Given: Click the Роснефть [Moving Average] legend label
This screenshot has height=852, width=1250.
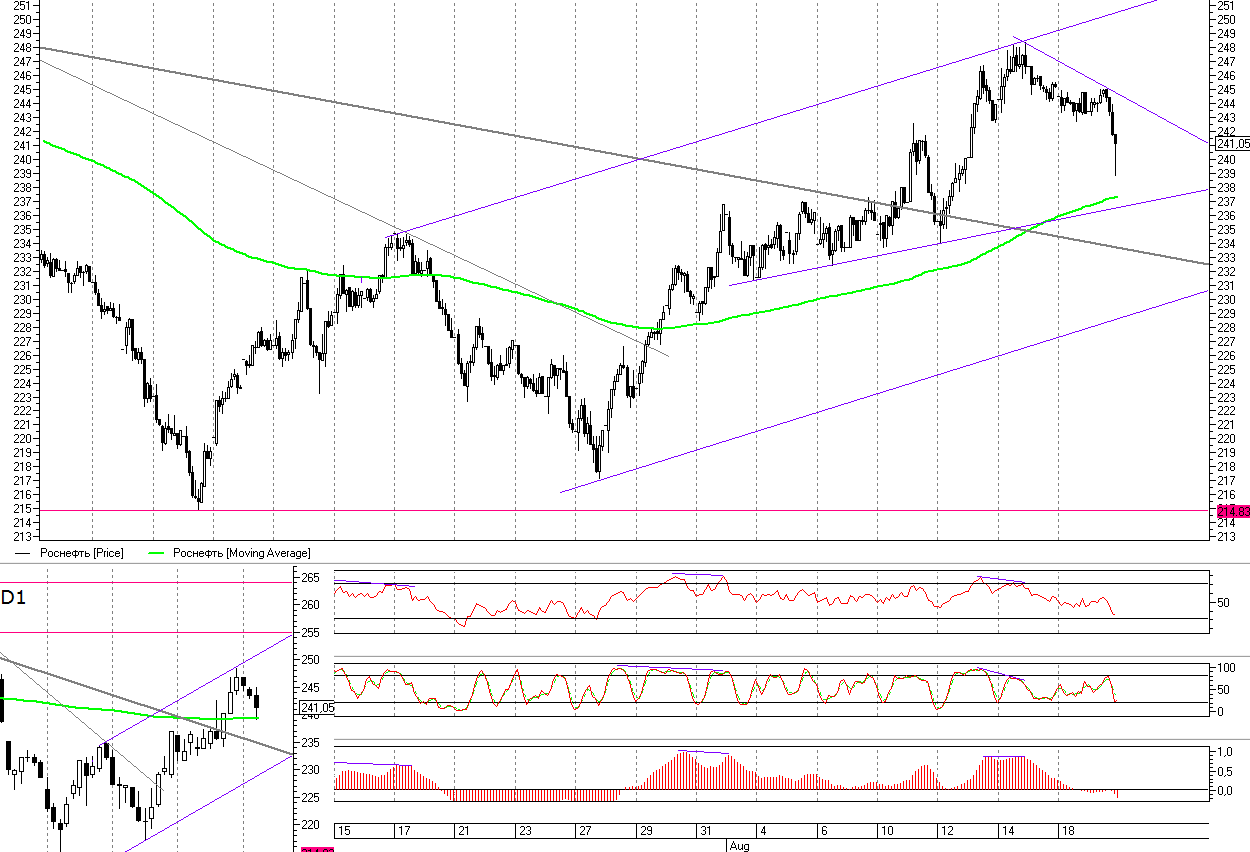Looking at the screenshot, I should coord(241,553).
